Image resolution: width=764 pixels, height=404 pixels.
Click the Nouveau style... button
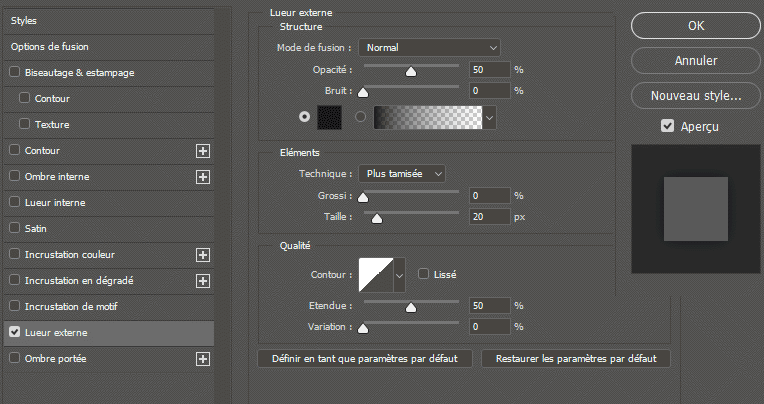pyautogui.click(x=695, y=96)
